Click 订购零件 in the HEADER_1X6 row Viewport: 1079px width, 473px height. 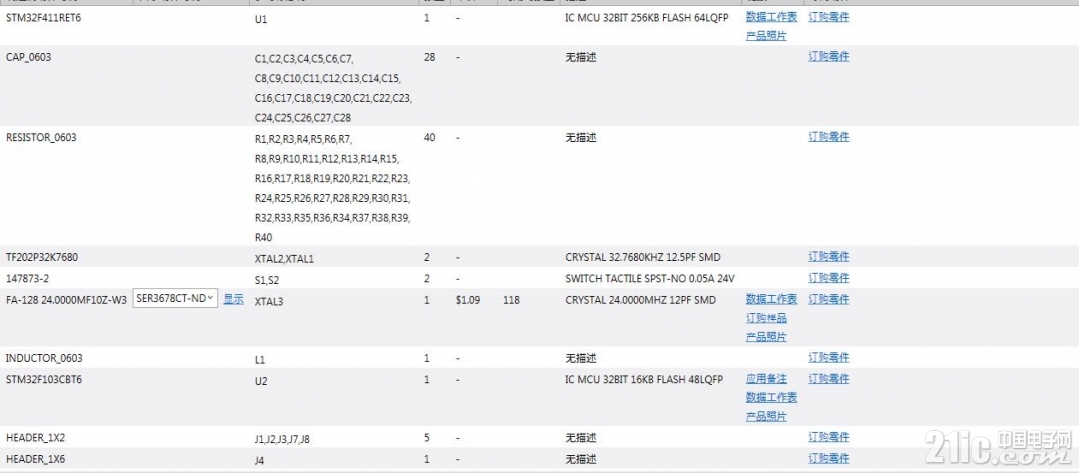click(x=829, y=459)
